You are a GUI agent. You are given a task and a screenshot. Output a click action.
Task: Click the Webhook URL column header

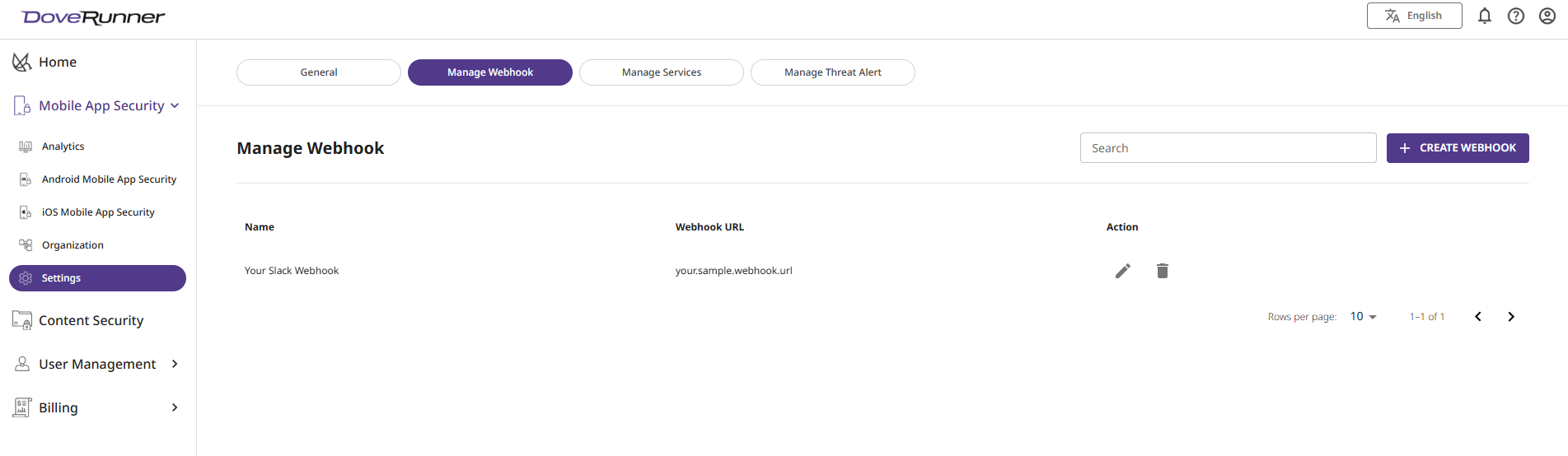click(709, 227)
